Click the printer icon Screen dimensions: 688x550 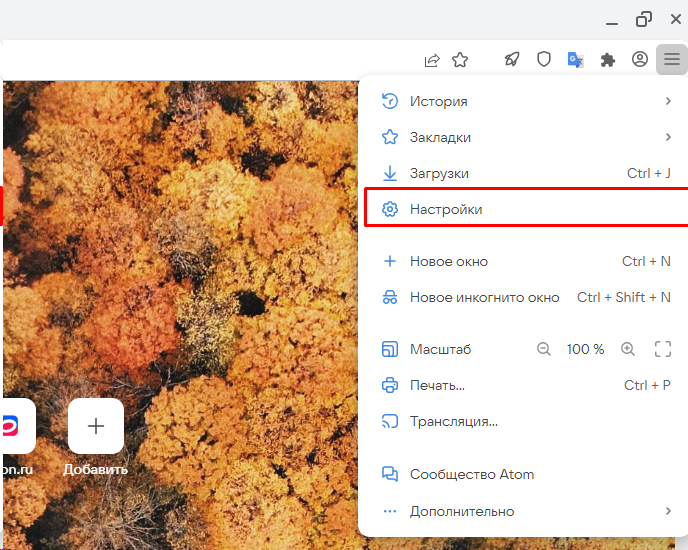[x=390, y=385]
